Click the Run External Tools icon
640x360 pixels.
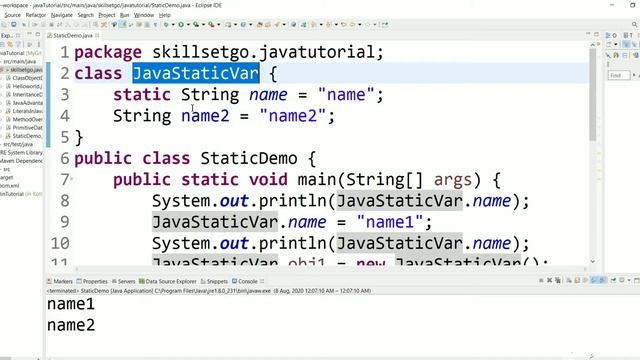click(211, 24)
